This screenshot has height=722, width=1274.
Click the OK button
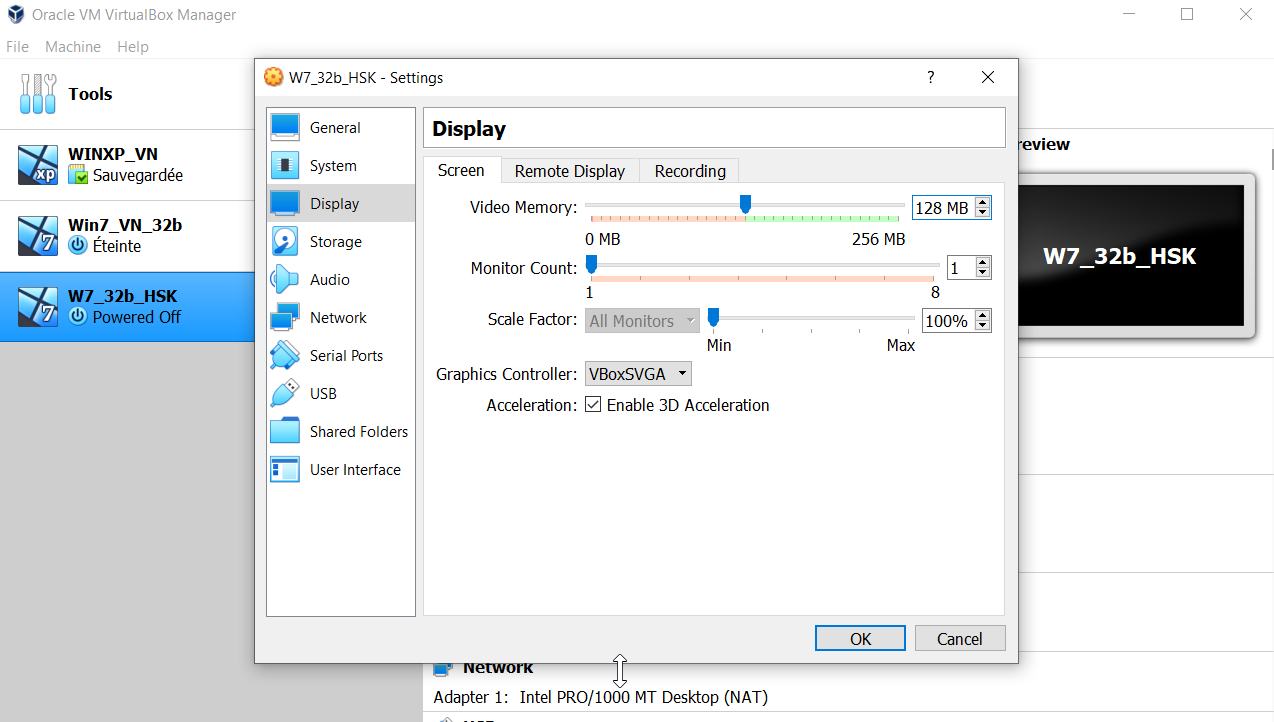click(x=860, y=639)
